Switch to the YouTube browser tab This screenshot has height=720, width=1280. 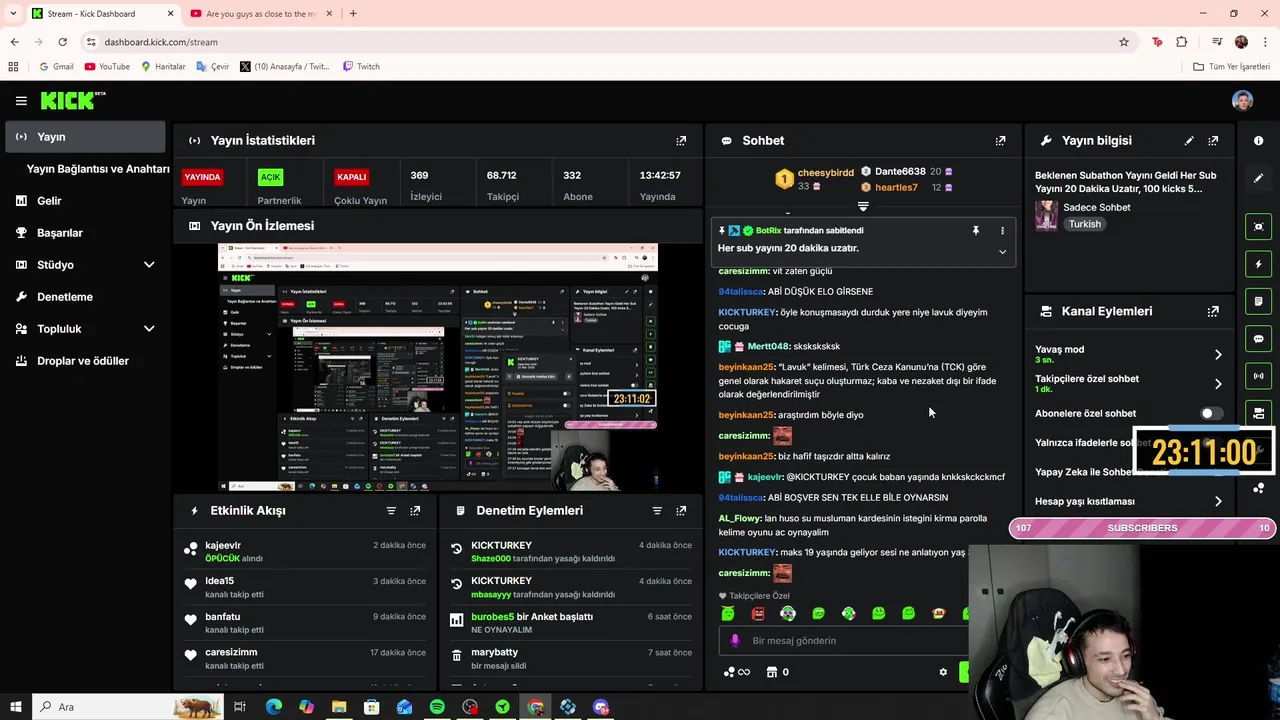point(262,14)
